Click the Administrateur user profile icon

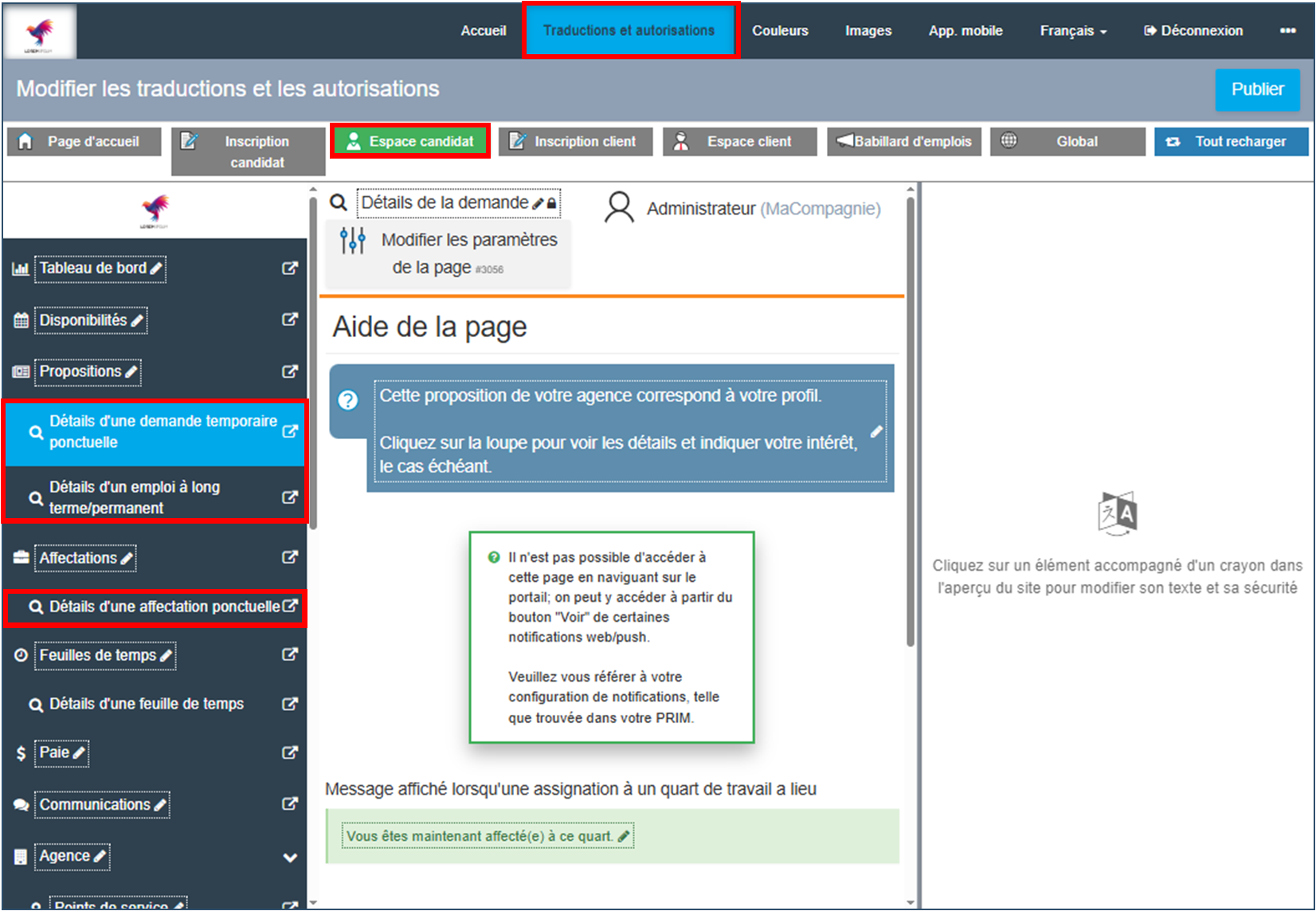pyautogui.click(x=619, y=208)
